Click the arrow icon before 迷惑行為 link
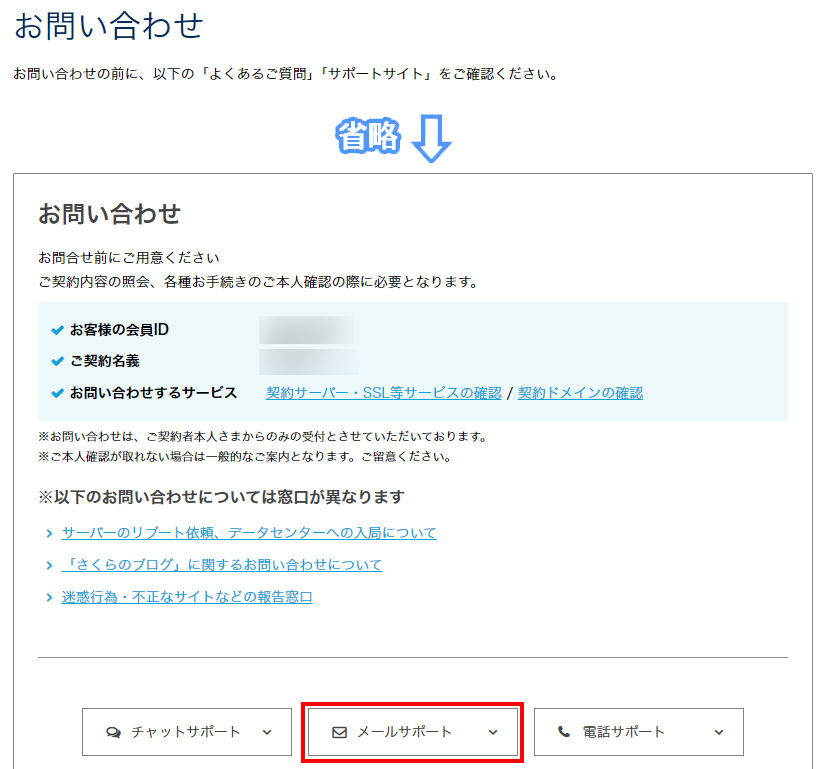The width and height of the screenshot is (825, 769). tap(49, 598)
